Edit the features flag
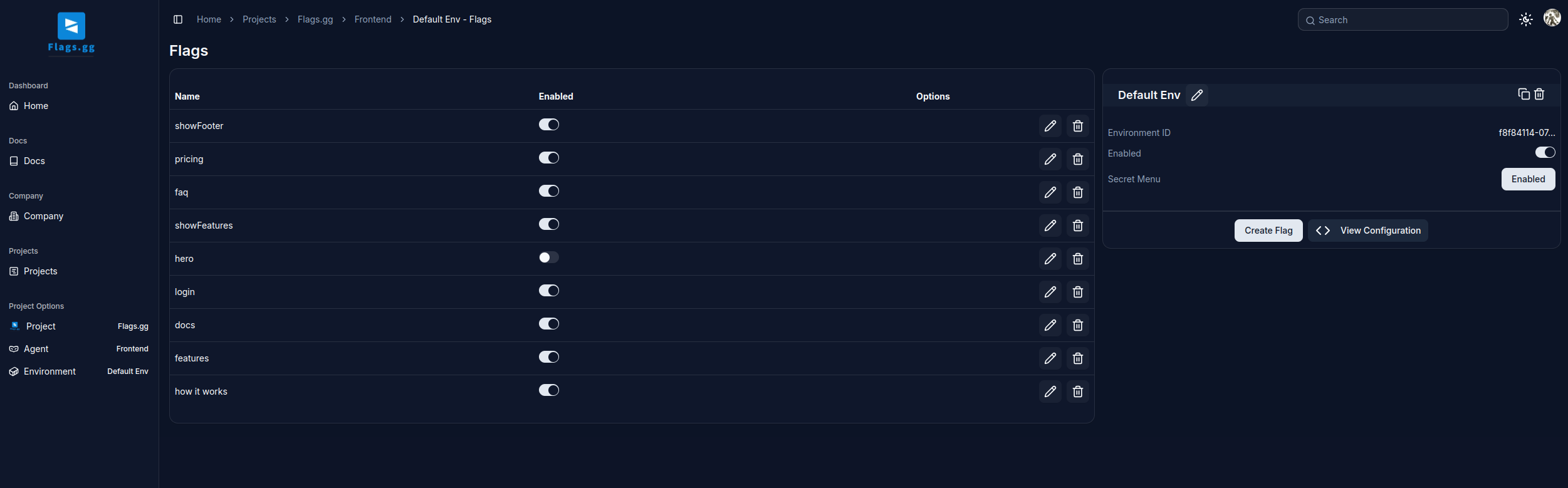Screen dimensions: 1568x488 pyautogui.click(x=1050, y=358)
